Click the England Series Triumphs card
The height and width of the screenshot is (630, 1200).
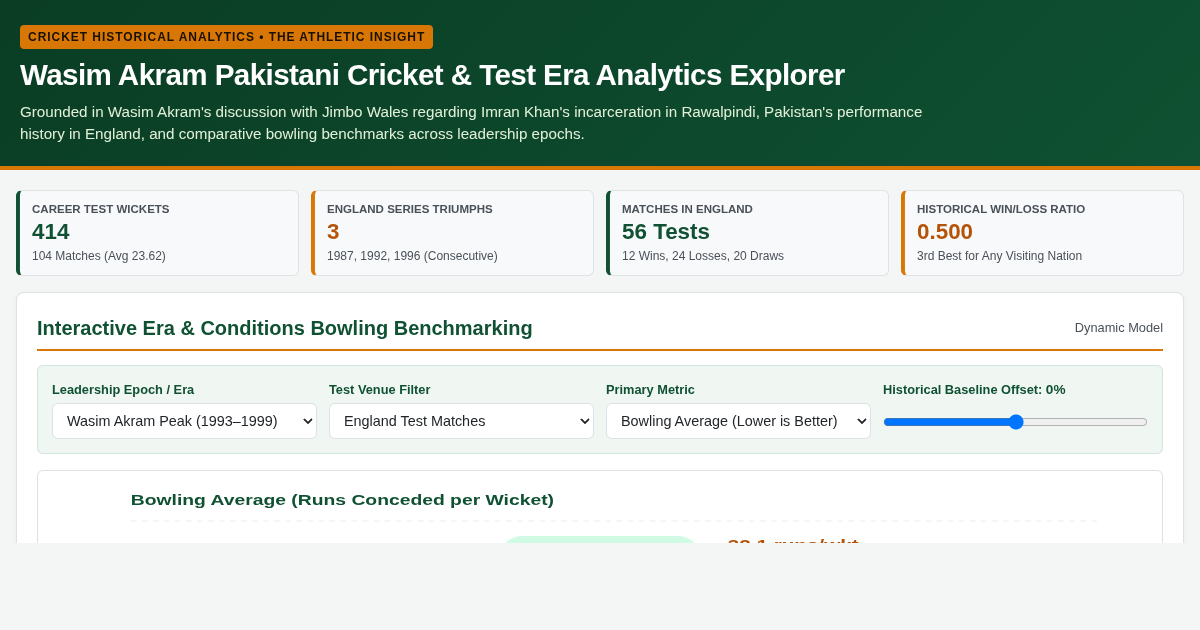tap(452, 233)
